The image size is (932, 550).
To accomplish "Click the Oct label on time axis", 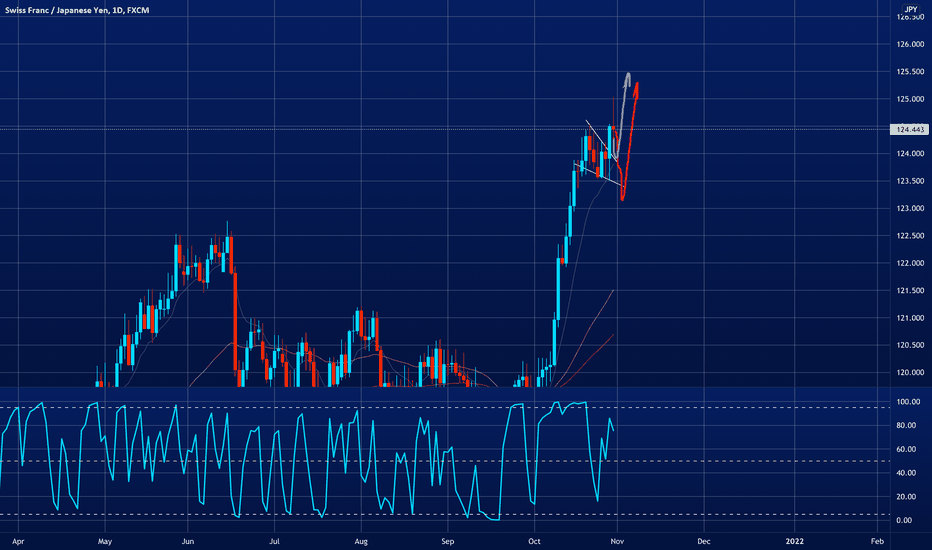I will point(534,542).
